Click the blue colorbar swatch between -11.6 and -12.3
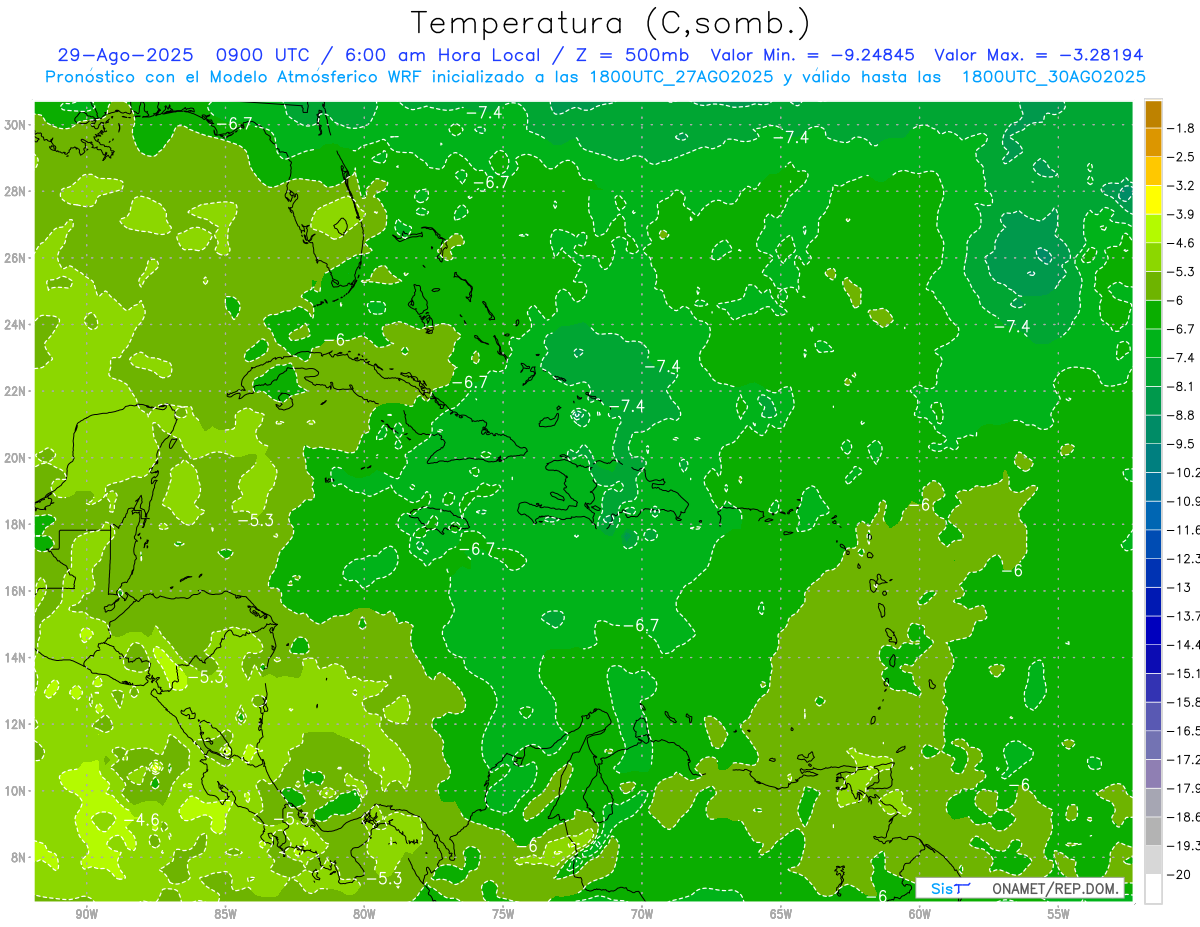This screenshot has height=927, width=1200. [1153, 544]
